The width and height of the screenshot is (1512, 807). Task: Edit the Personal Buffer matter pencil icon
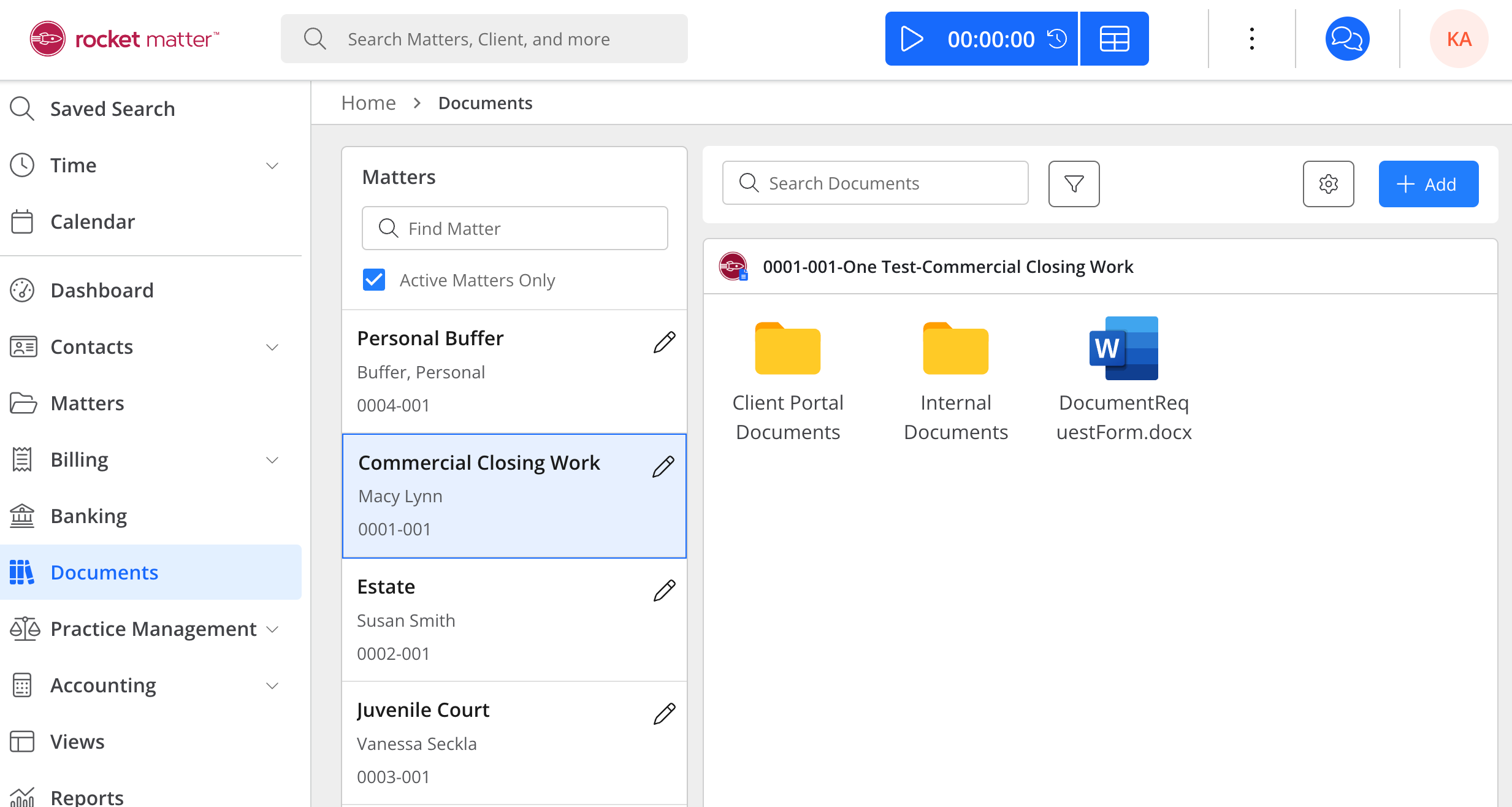664,342
